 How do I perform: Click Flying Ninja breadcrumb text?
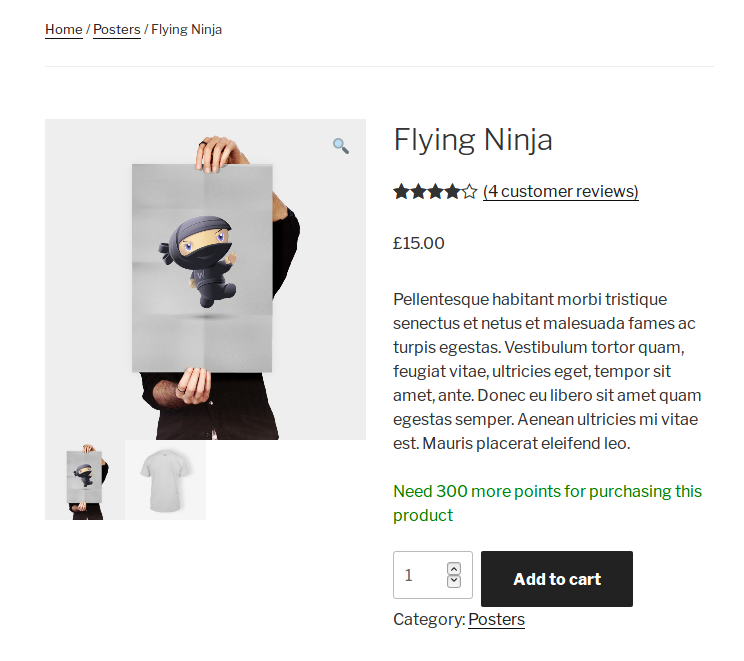187,30
